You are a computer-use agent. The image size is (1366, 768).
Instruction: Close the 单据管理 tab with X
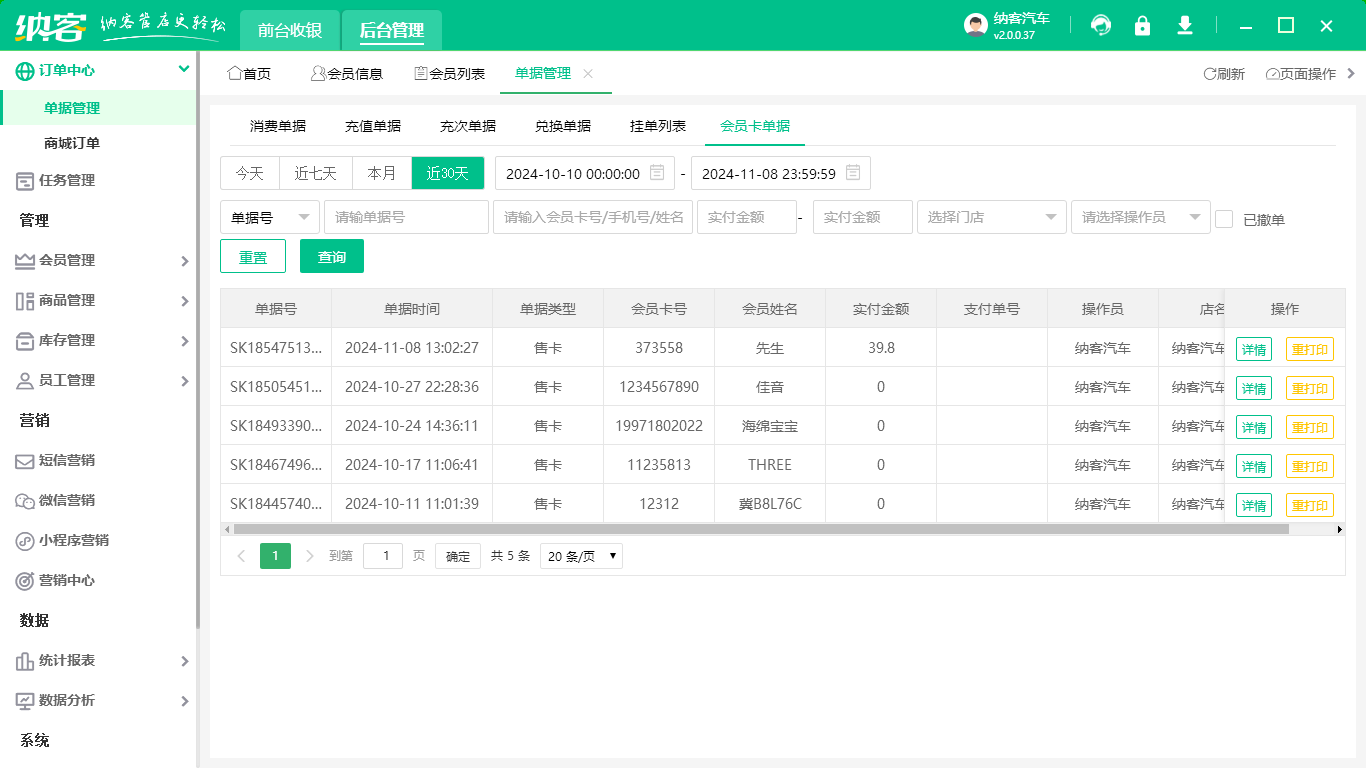(x=588, y=74)
